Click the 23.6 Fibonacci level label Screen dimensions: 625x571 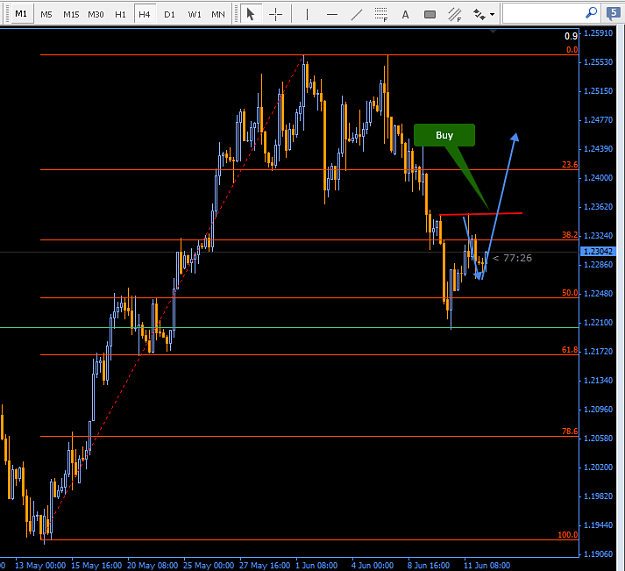tap(570, 165)
